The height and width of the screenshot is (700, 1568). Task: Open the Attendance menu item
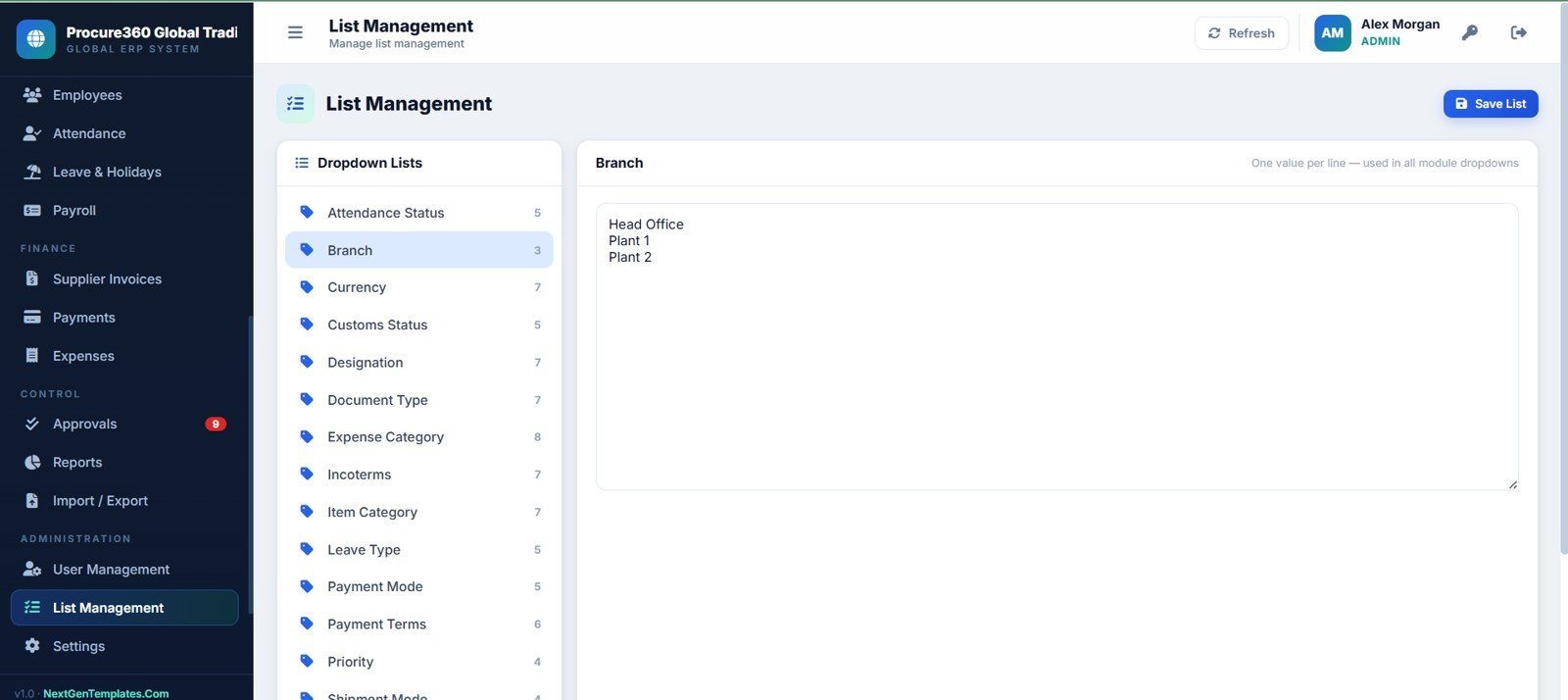coord(124,133)
